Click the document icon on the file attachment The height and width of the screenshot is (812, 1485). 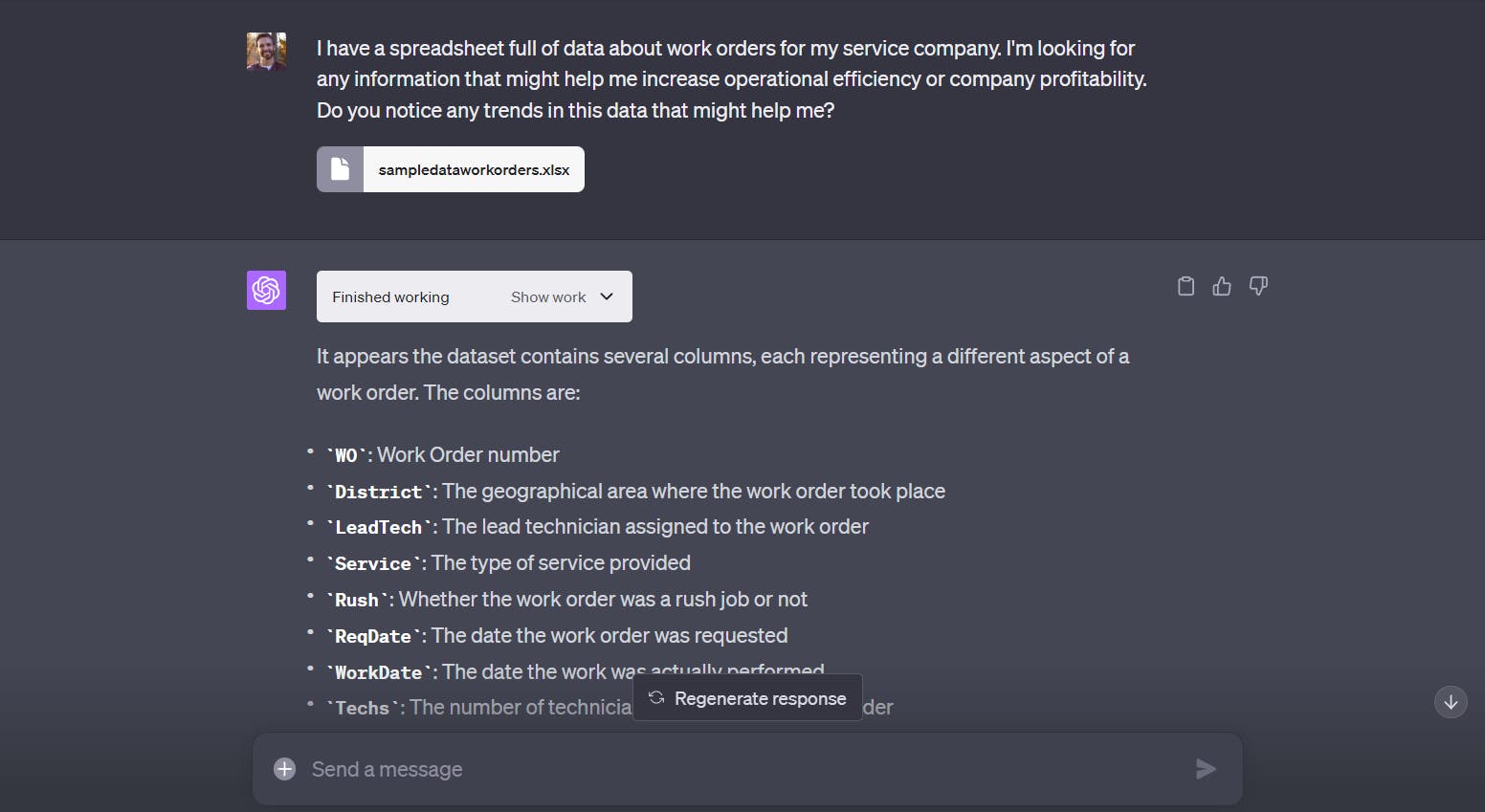point(340,168)
